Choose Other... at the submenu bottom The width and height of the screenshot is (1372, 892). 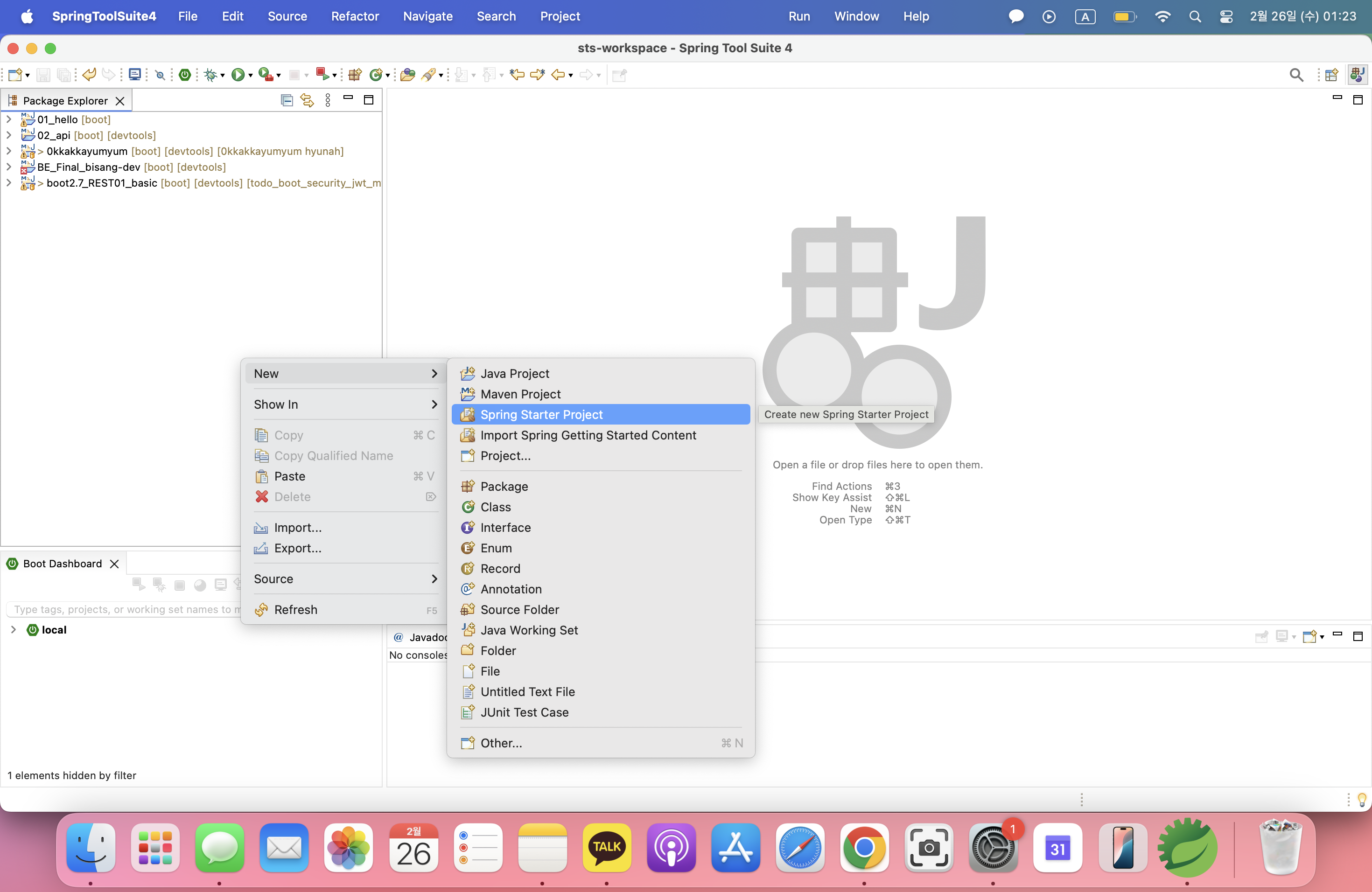point(601,743)
